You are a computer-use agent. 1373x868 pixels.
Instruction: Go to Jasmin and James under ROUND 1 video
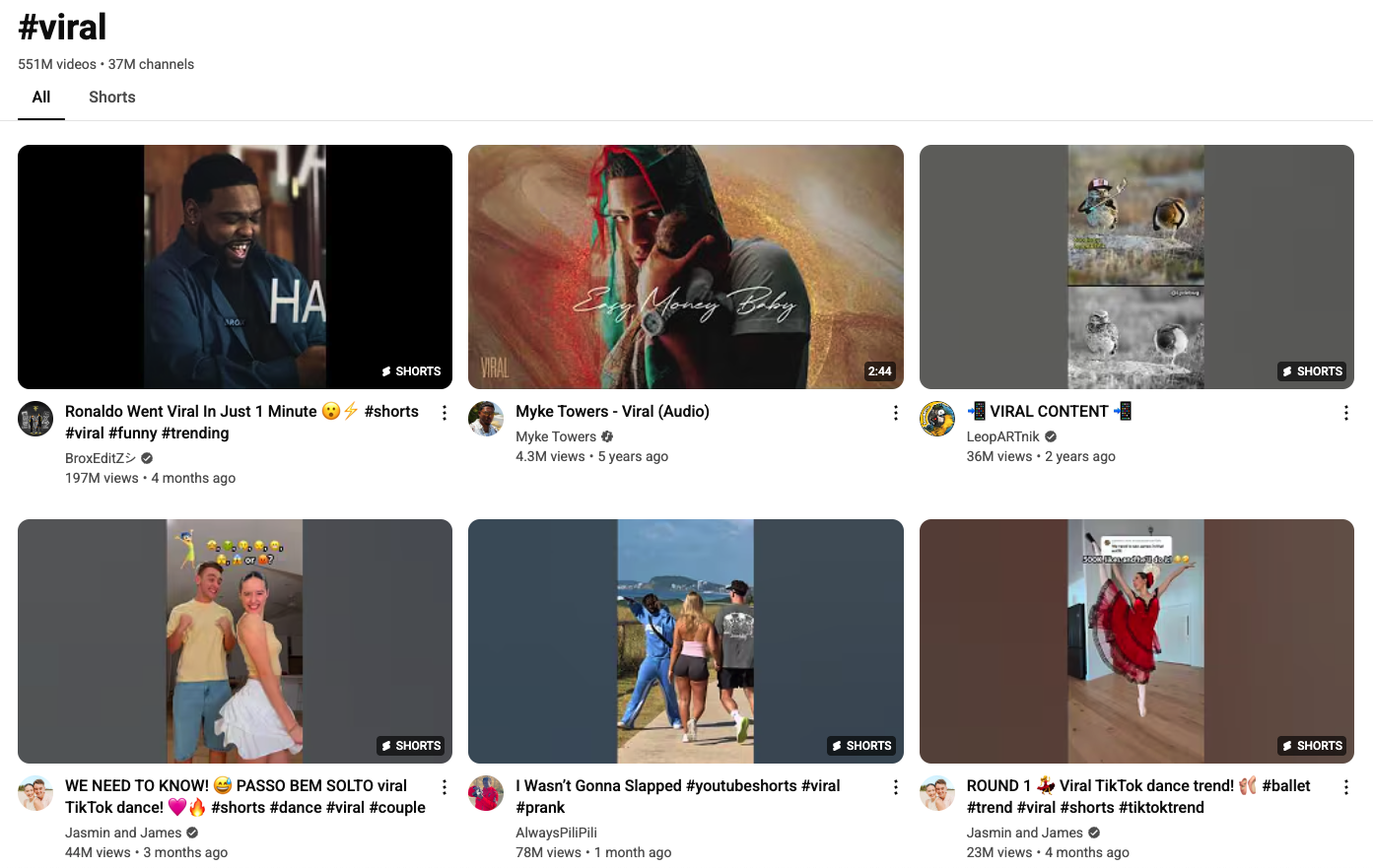[x=1024, y=833]
